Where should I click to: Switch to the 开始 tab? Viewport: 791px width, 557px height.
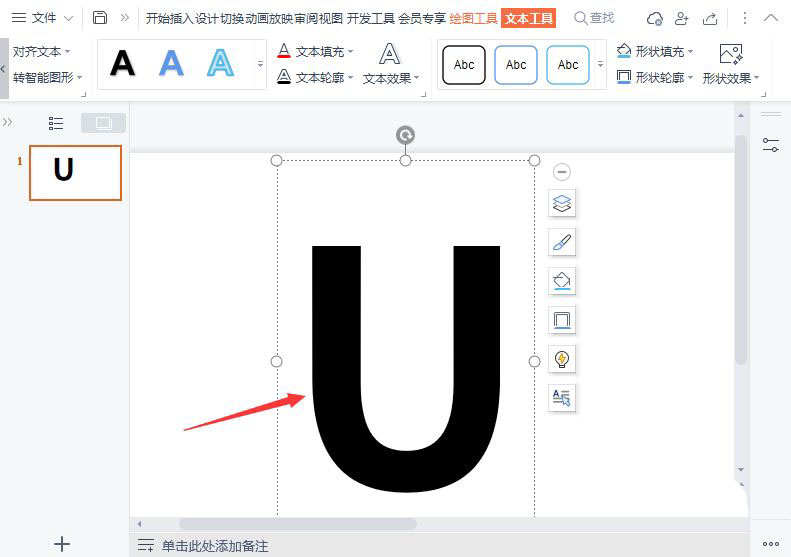(x=157, y=19)
